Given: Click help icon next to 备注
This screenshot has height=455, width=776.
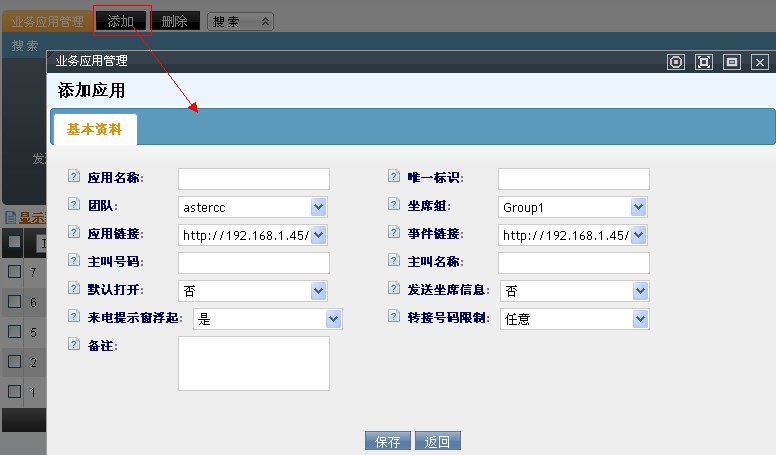Looking at the screenshot, I should [73, 344].
